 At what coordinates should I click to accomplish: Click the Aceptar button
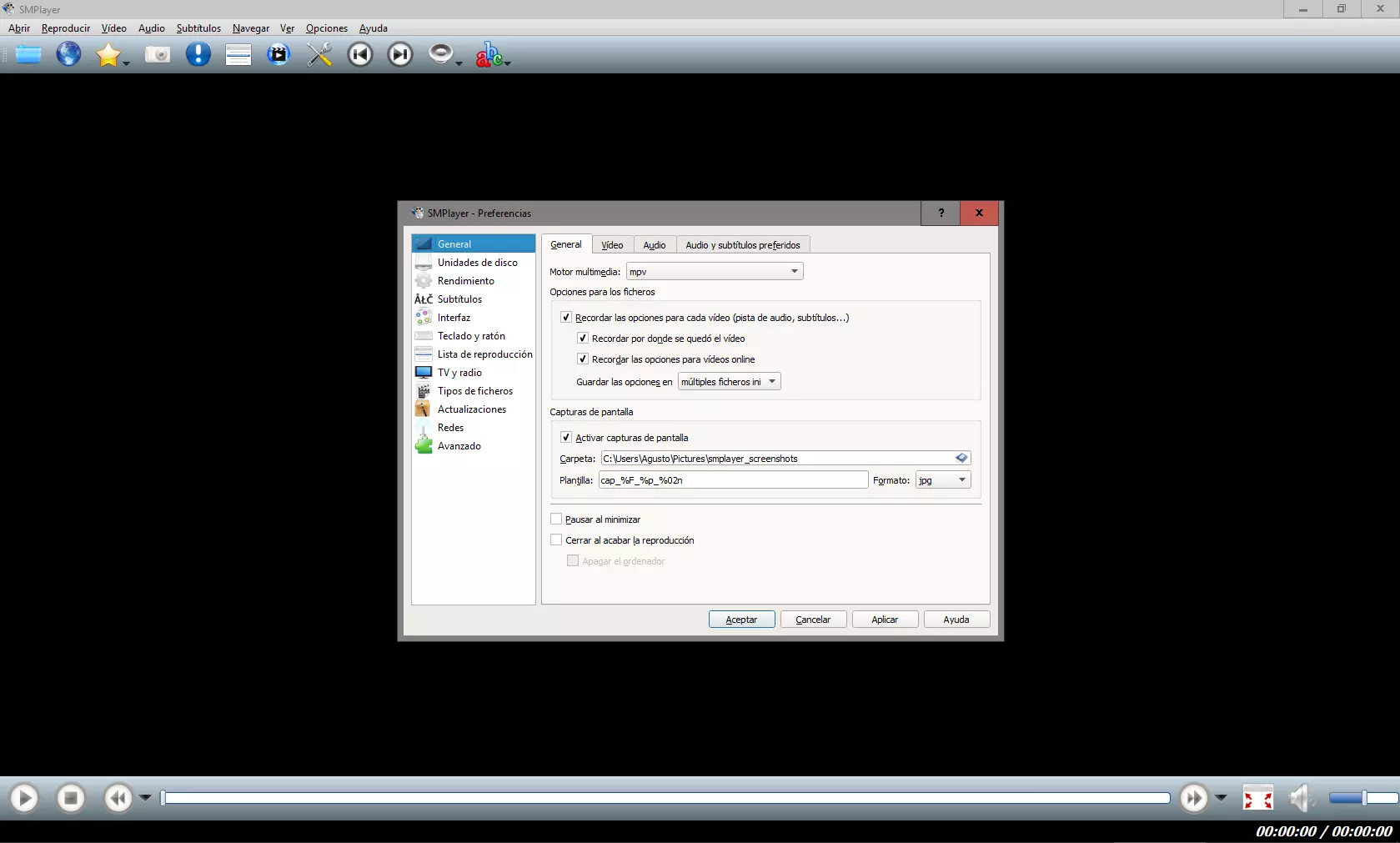(741, 620)
